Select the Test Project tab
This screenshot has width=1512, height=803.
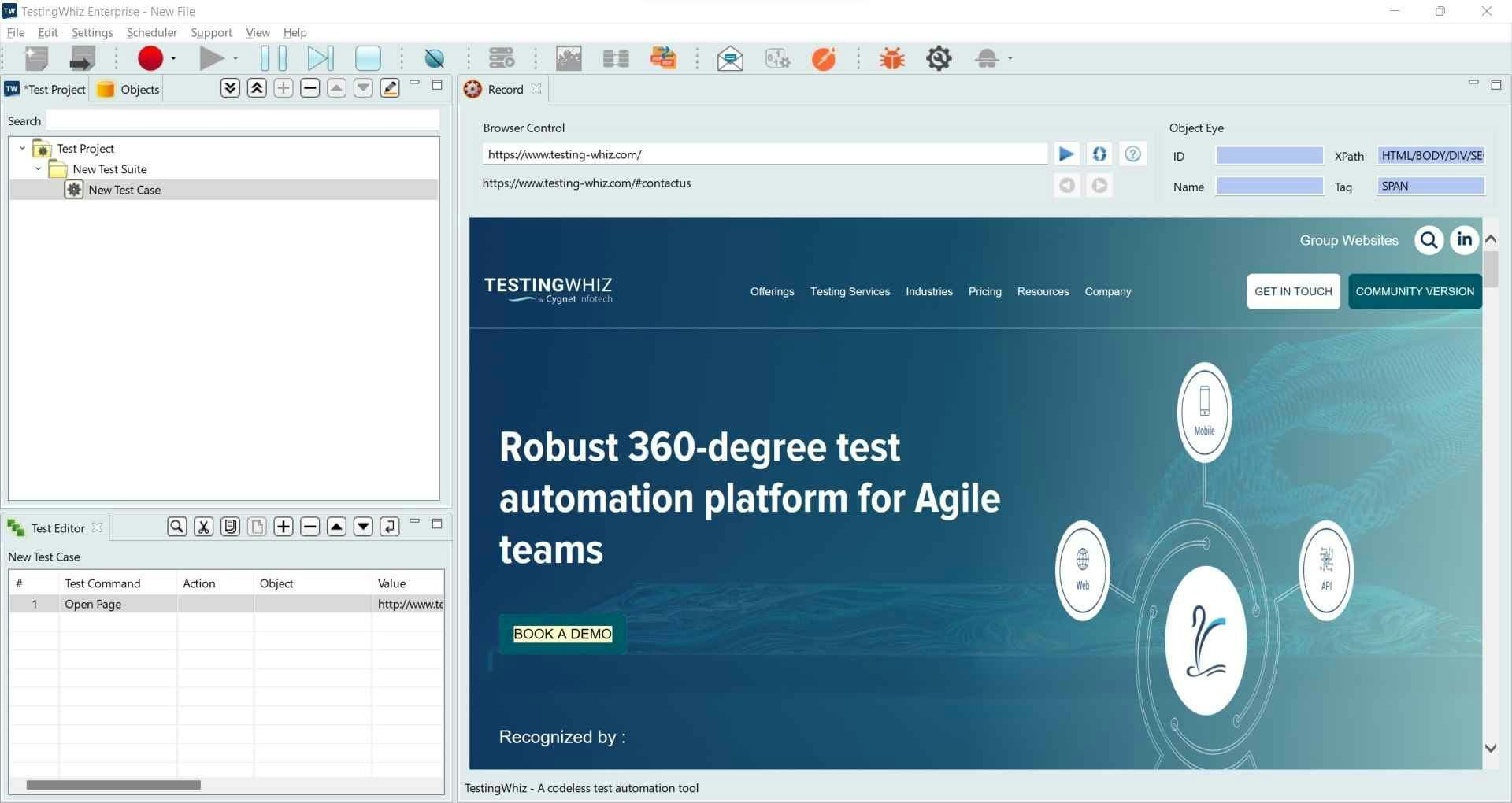(46, 89)
